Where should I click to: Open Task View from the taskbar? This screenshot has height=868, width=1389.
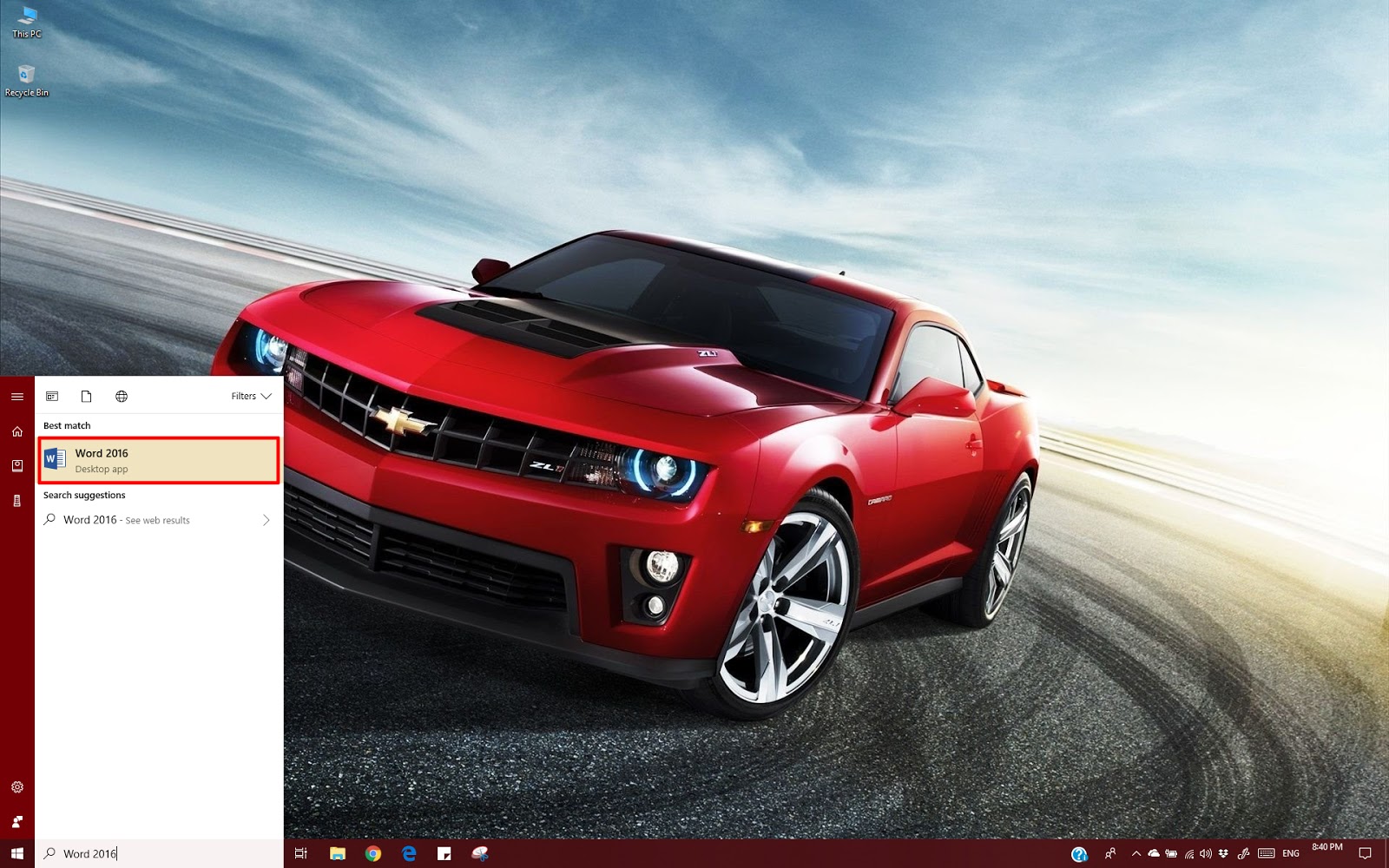click(x=301, y=853)
